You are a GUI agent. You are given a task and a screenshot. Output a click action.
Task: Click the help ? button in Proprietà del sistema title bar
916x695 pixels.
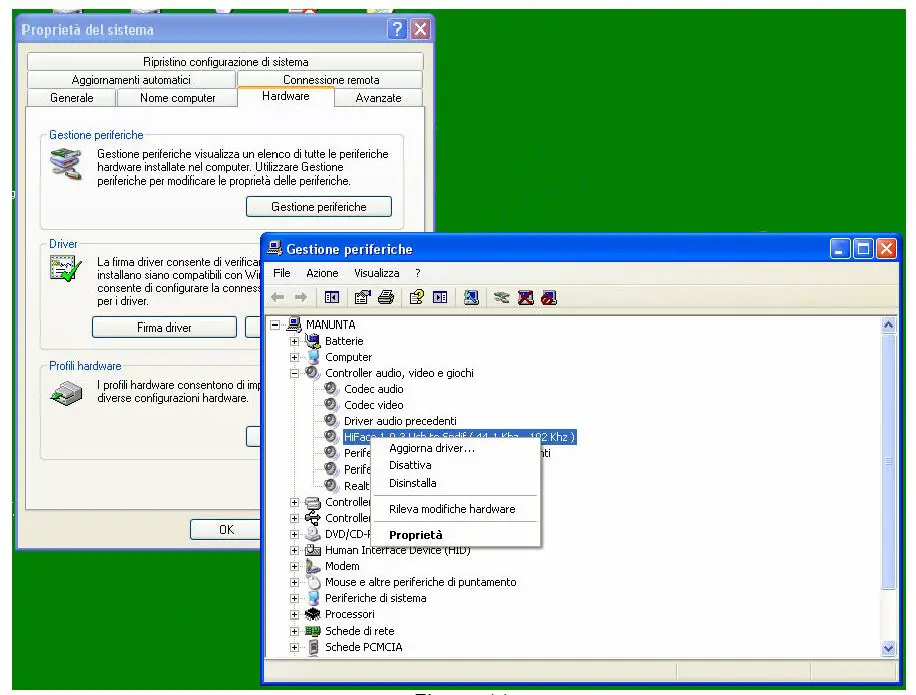pyautogui.click(x=397, y=29)
